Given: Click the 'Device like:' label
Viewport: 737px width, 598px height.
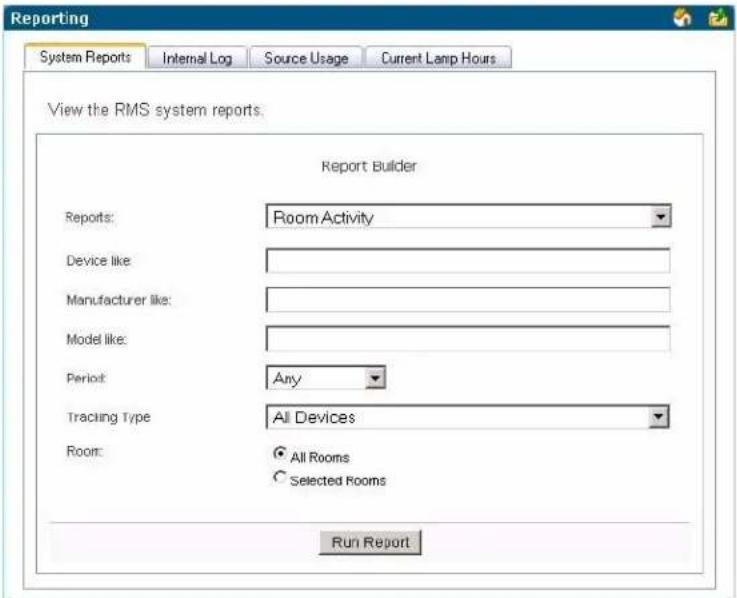Looking at the screenshot, I should tap(99, 260).
